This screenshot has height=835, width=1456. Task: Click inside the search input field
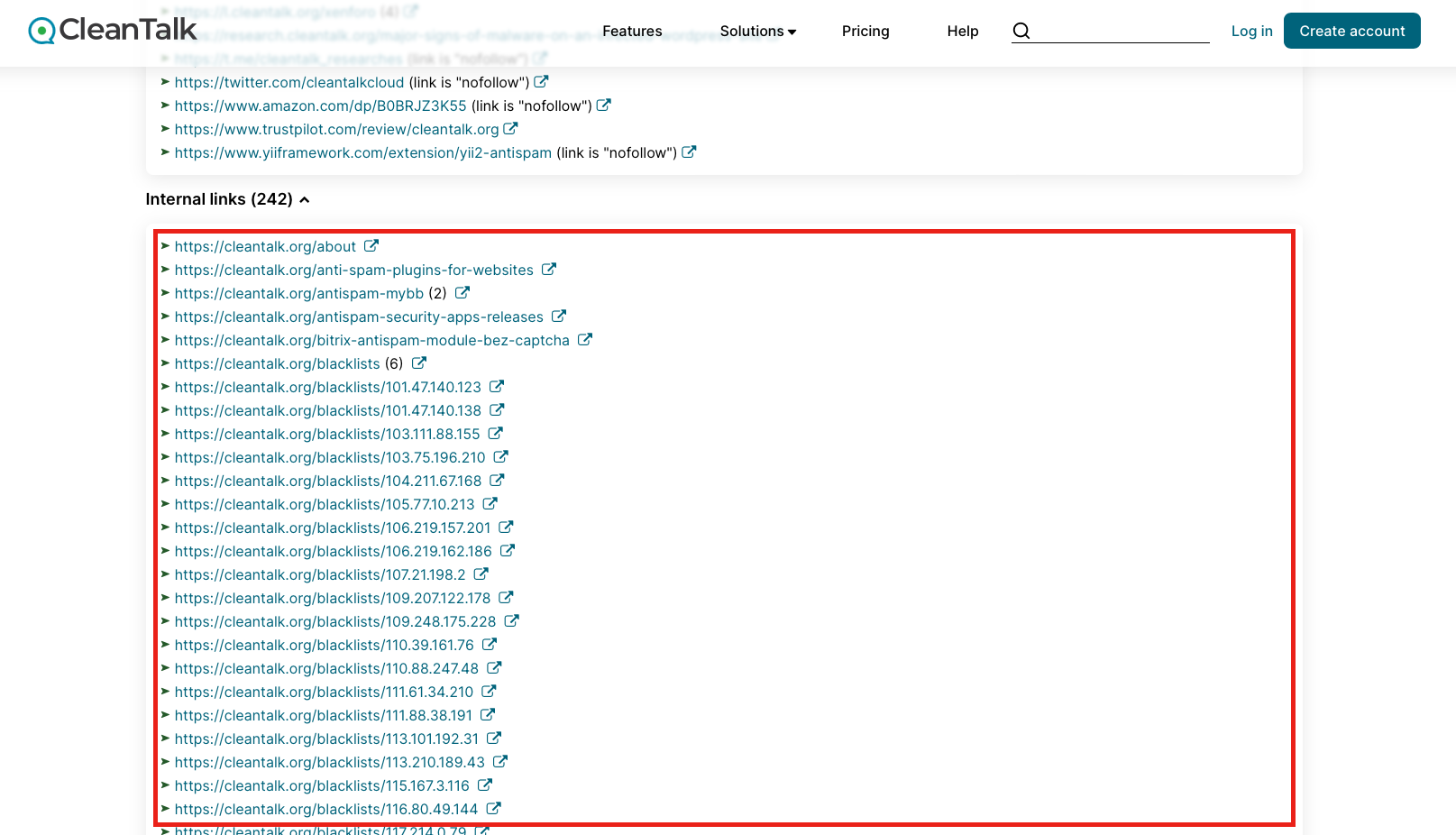click(1118, 31)
